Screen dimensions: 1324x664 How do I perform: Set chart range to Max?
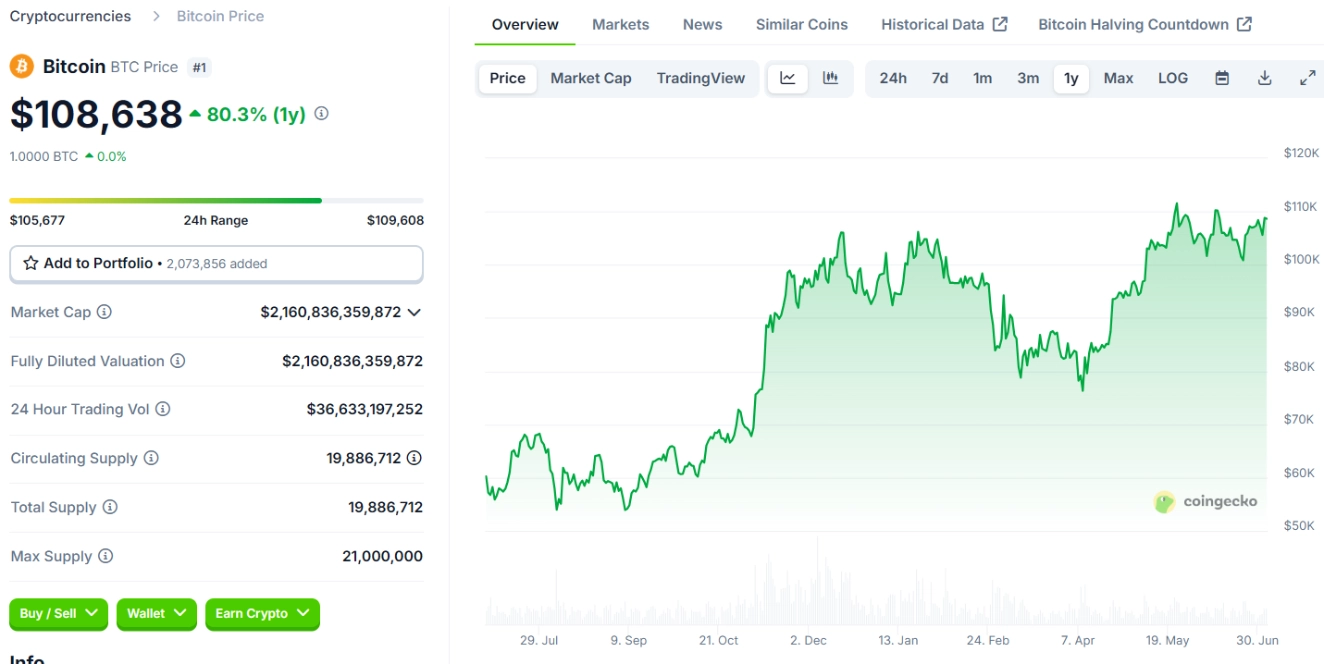[x=1118, y=78]
